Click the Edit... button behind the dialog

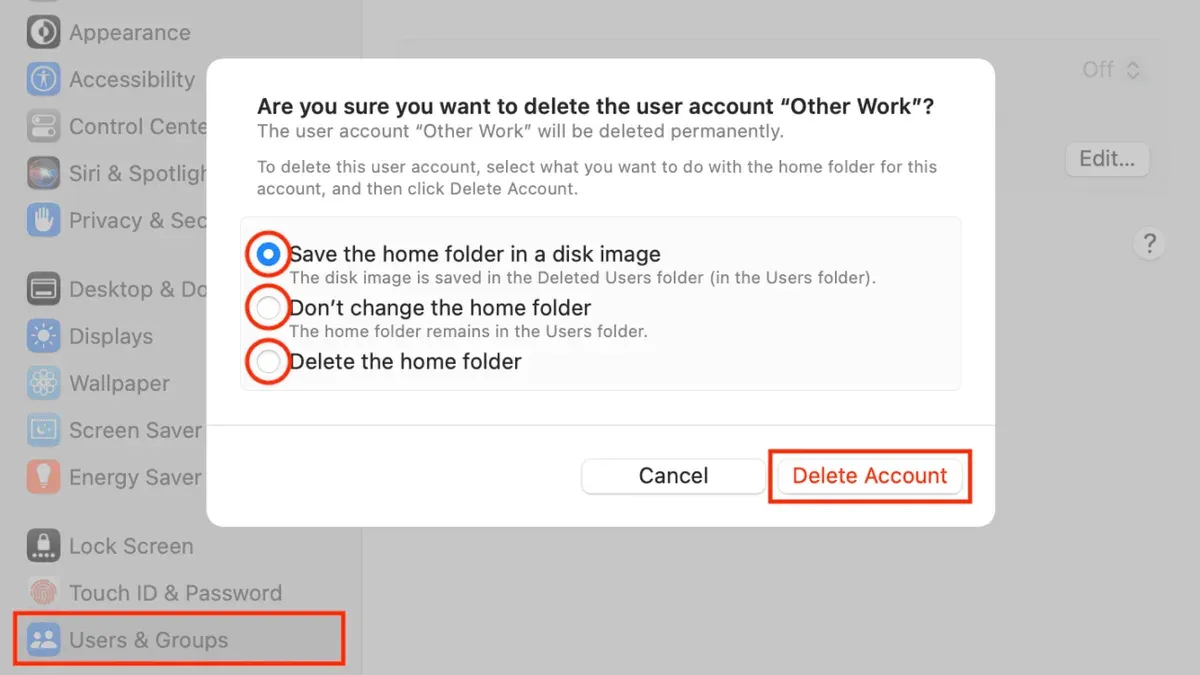coord(1107,159)
